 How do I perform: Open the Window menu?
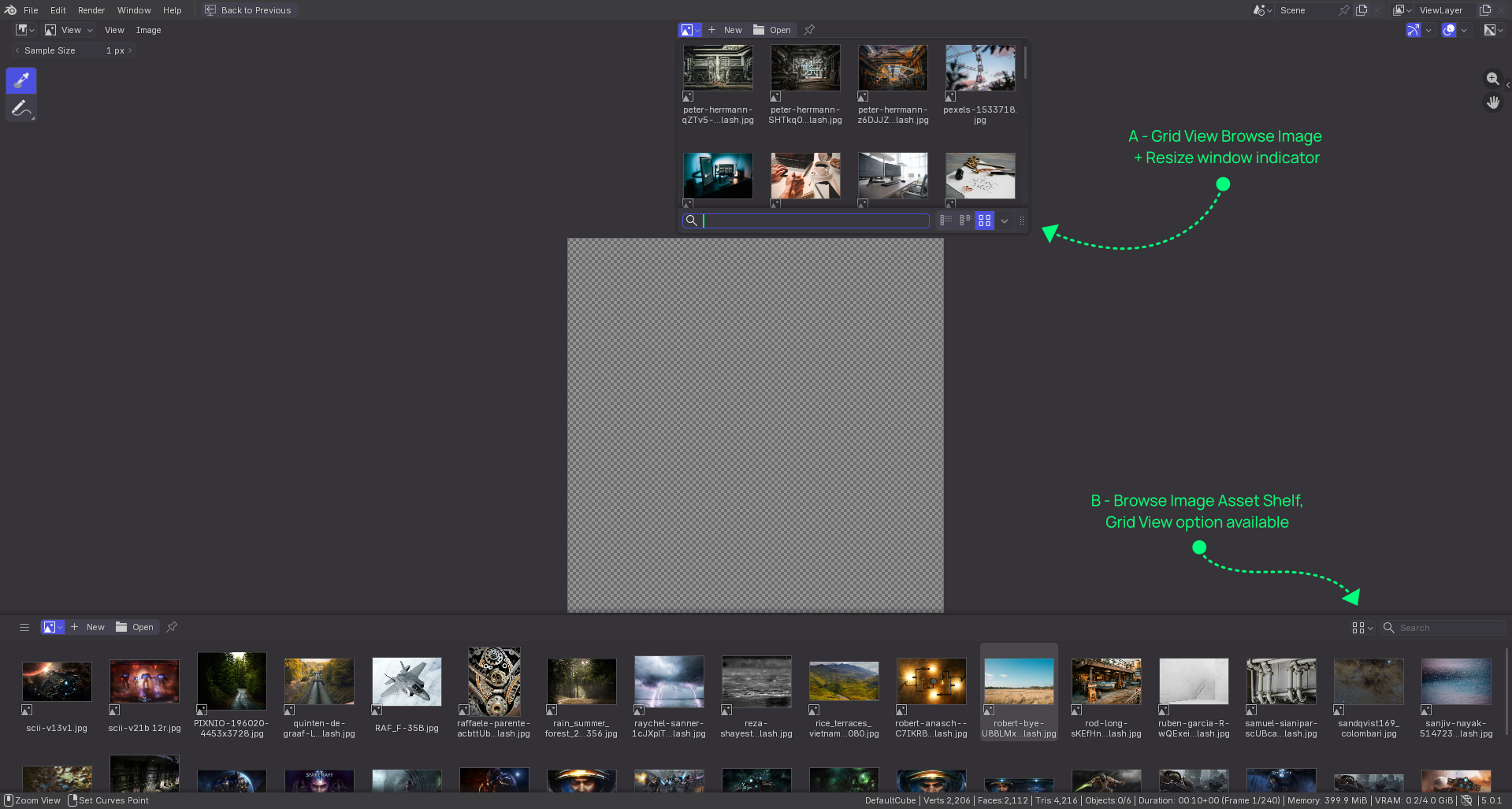(x=134, y=10)
